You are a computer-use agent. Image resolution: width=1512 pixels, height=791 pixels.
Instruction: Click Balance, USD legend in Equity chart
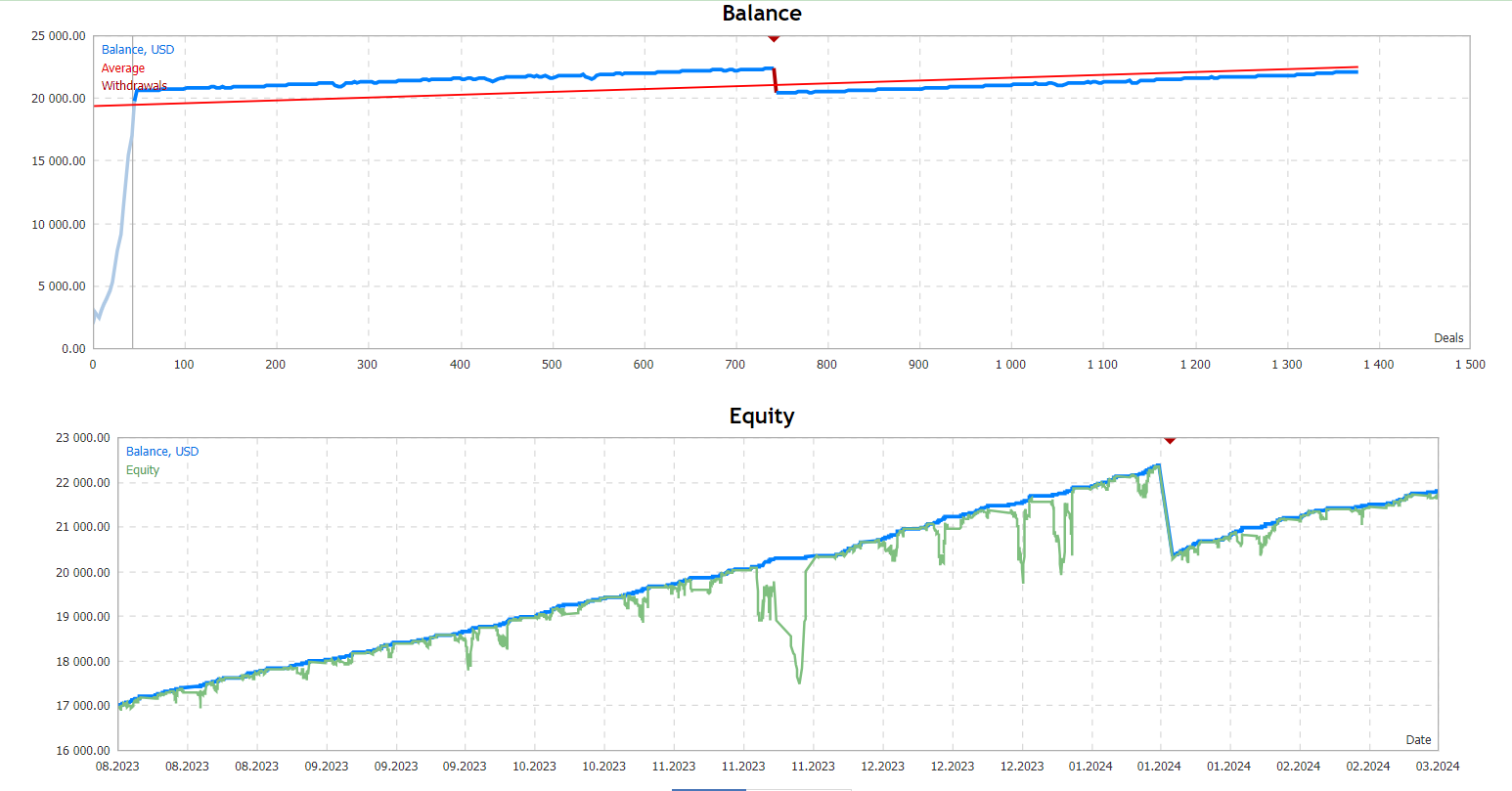coord(162,452)
